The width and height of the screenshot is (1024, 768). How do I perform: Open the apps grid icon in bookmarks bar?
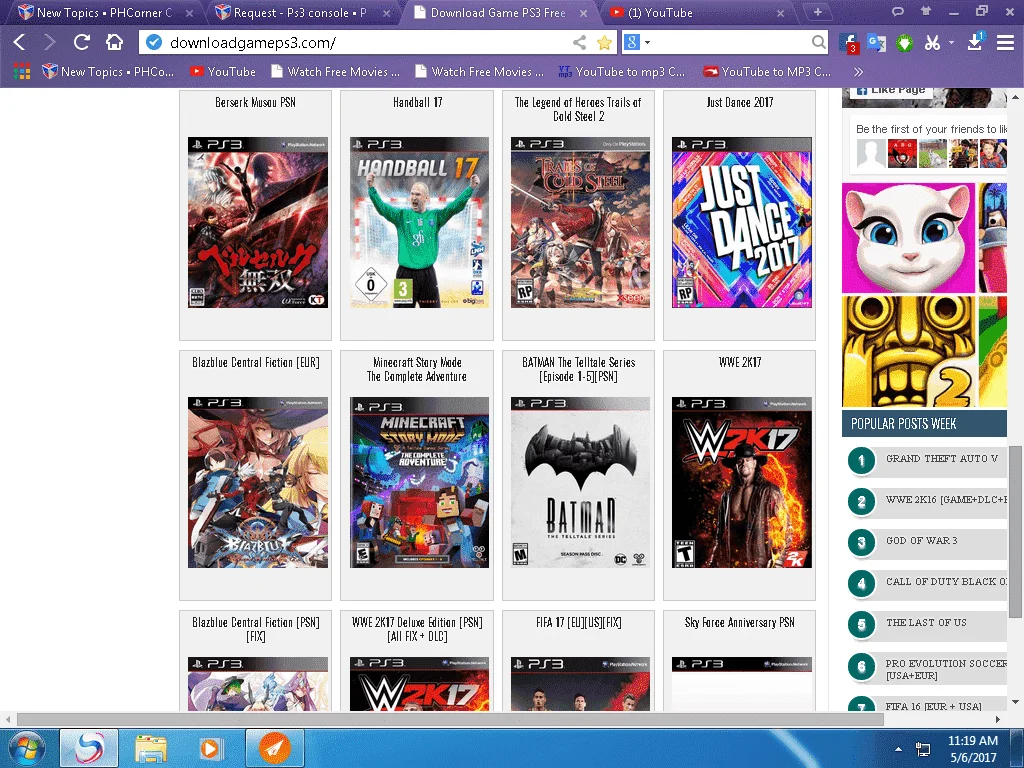coord(22,72)
